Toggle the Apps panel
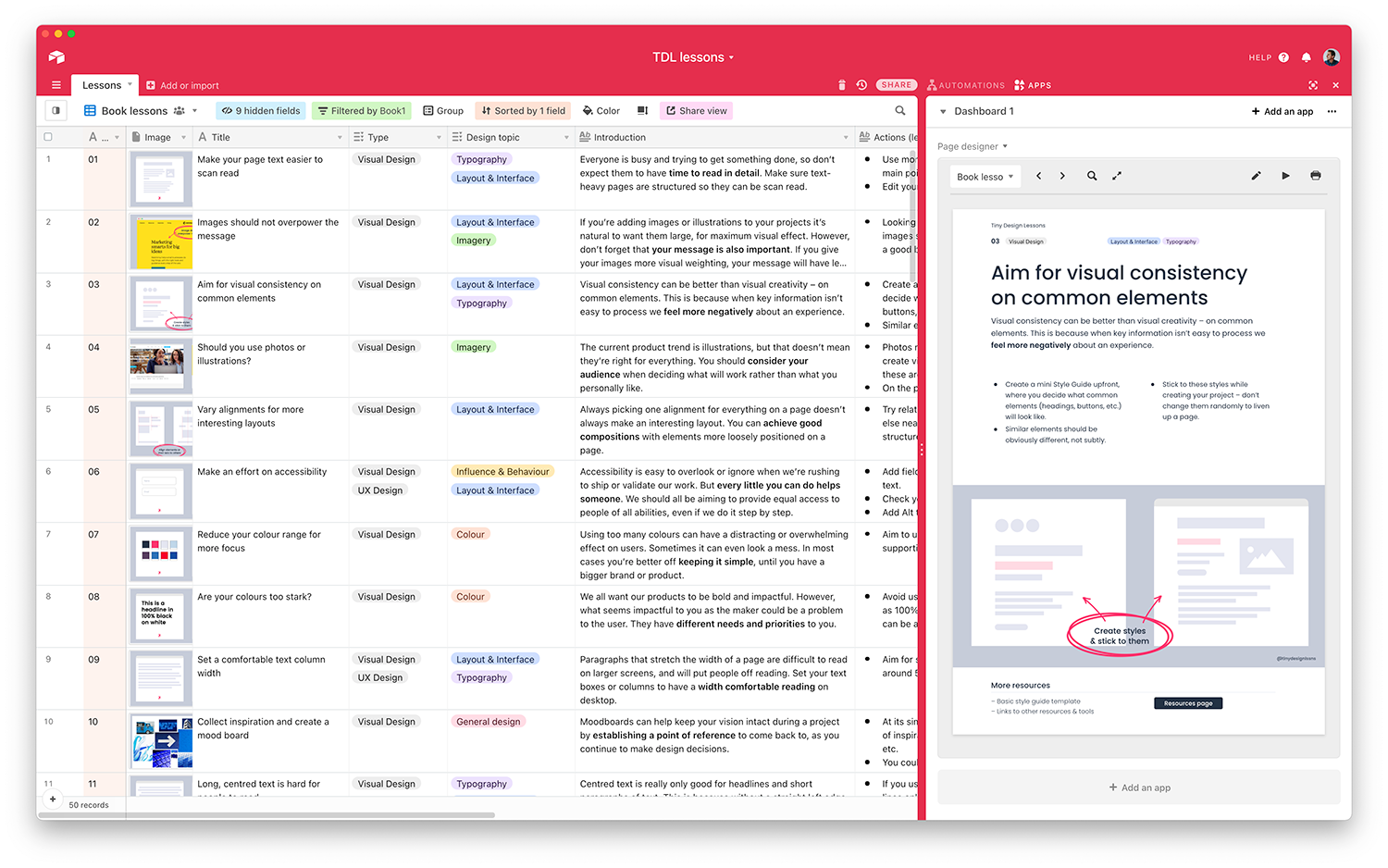The image size is (1388, 868). pos(1033,85)
